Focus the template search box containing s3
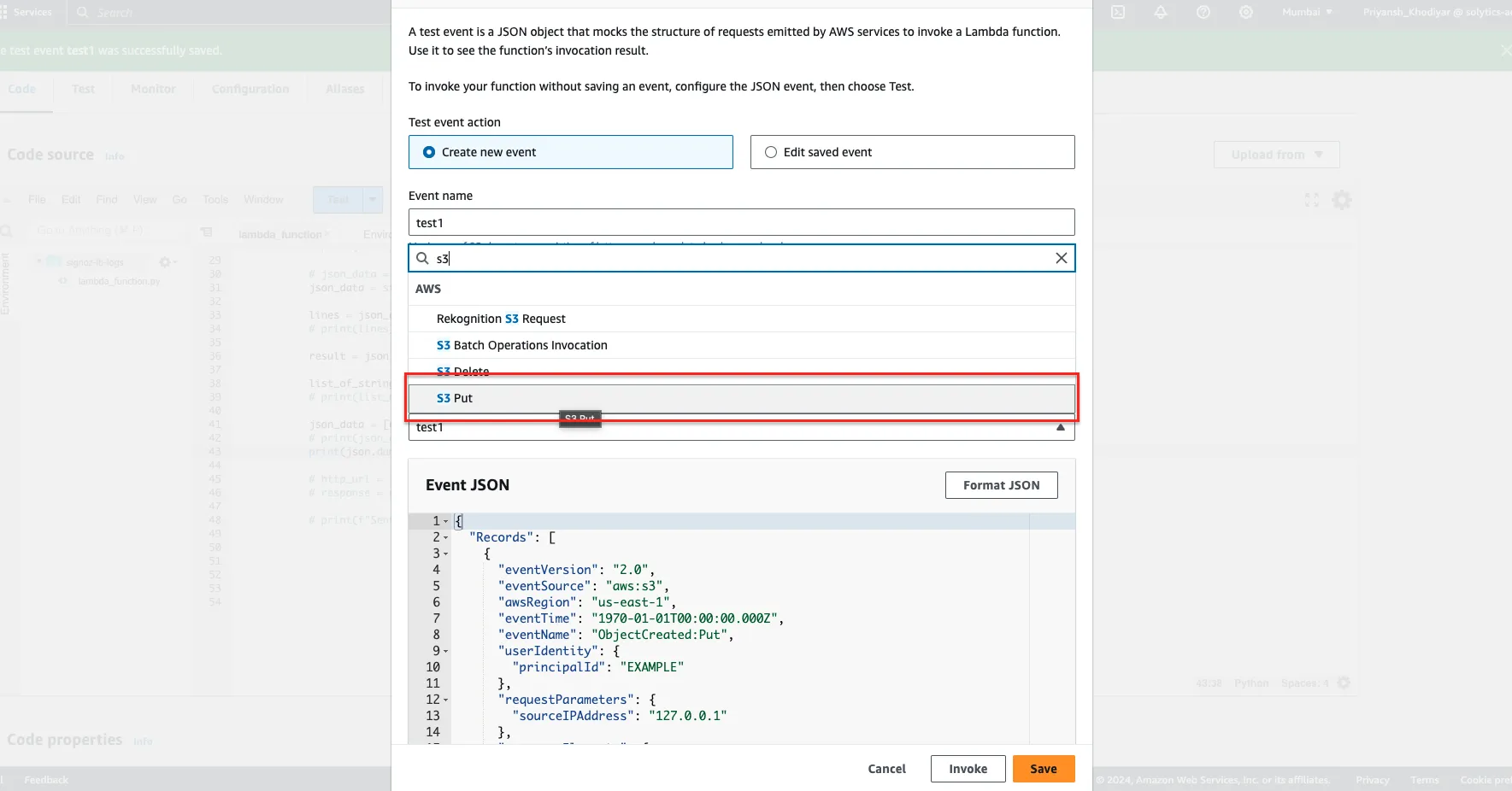Screen dimensions: 1512x791 pos(742,258)
